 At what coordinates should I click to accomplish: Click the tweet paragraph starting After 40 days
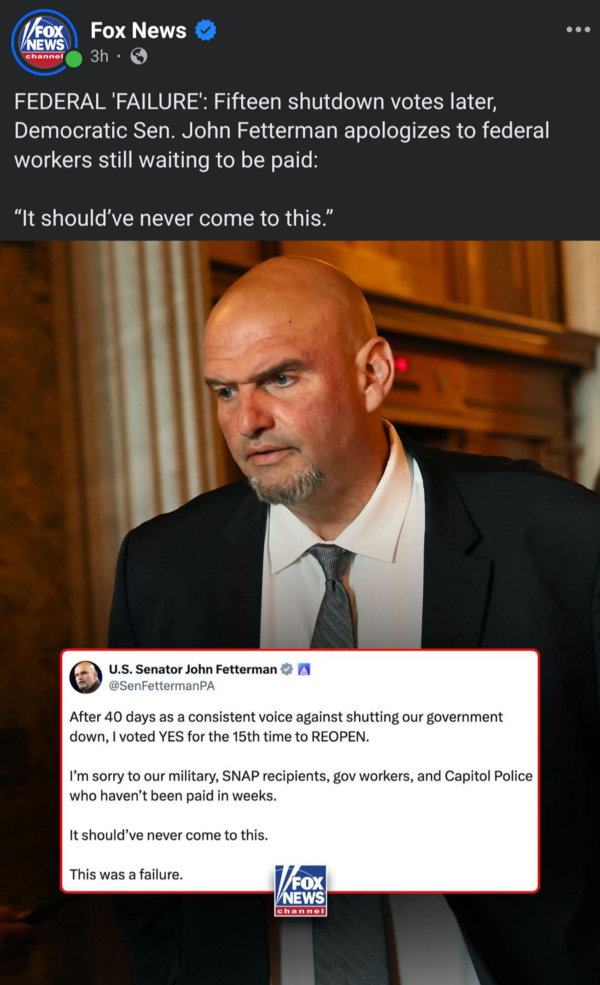[286, 727]
